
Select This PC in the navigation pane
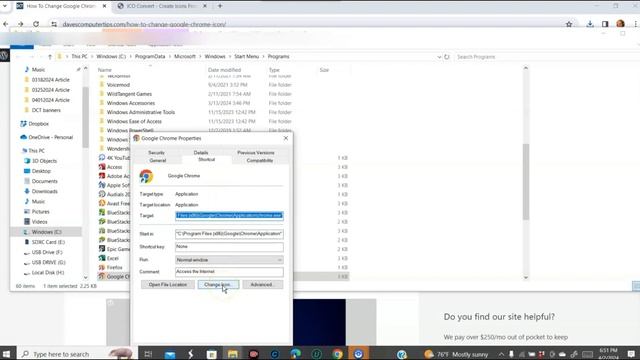pos(36,151)
